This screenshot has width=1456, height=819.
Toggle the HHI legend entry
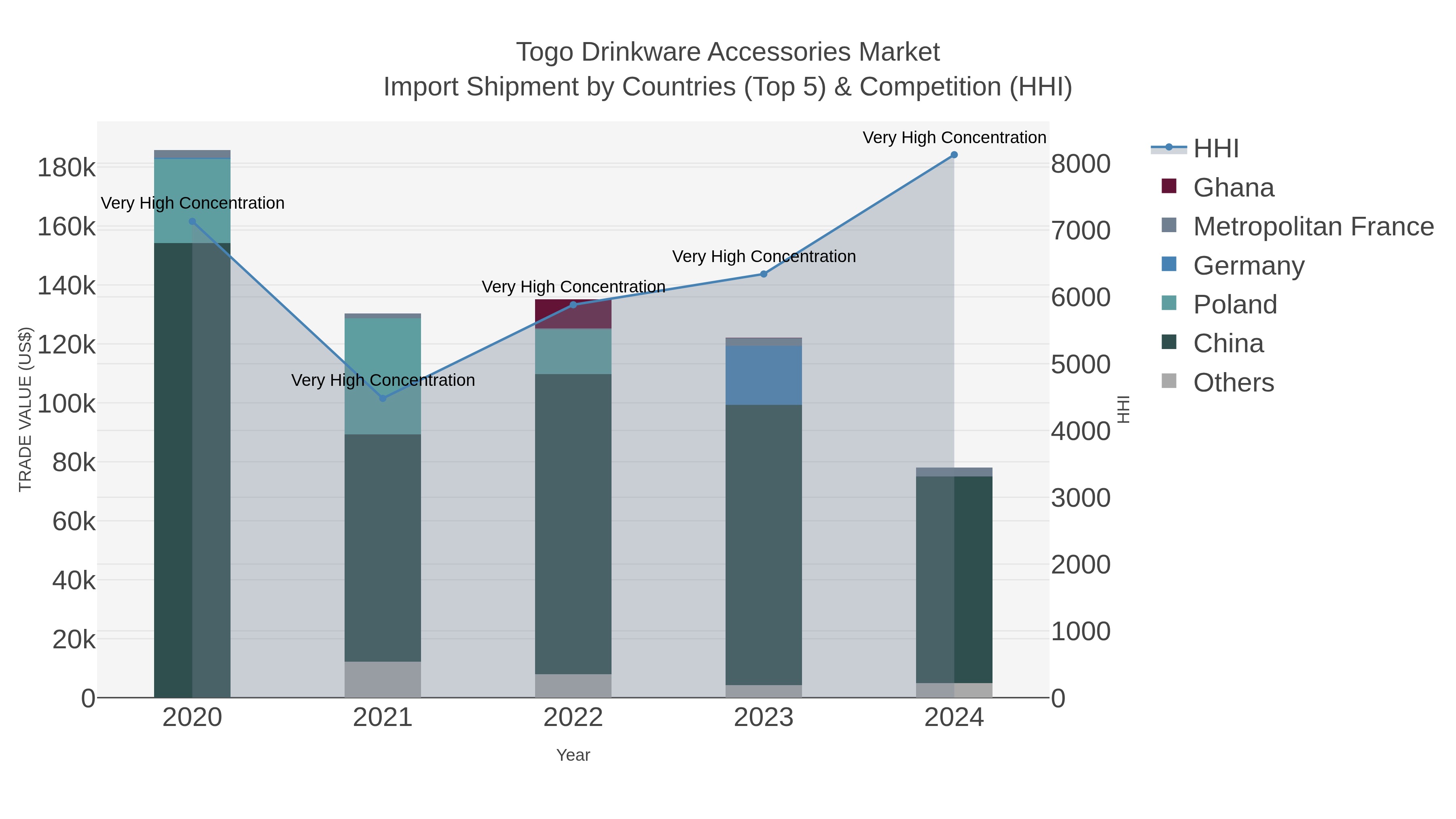click(x=1195, y=148)
